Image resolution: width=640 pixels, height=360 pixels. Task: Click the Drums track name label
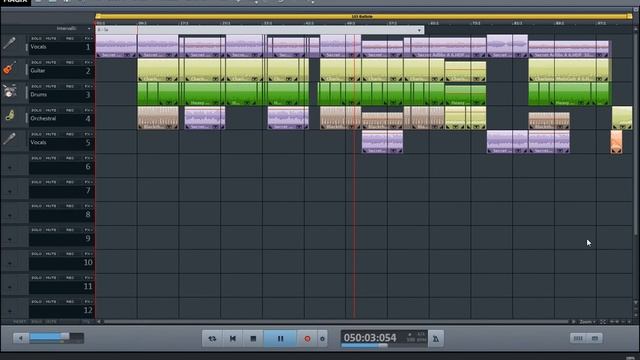click(38, 94)
